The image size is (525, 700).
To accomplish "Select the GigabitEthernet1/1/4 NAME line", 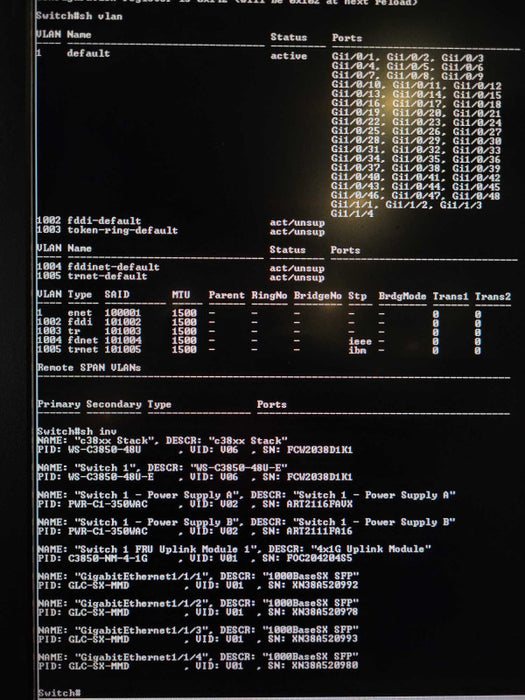I will [x=198, y=657].
